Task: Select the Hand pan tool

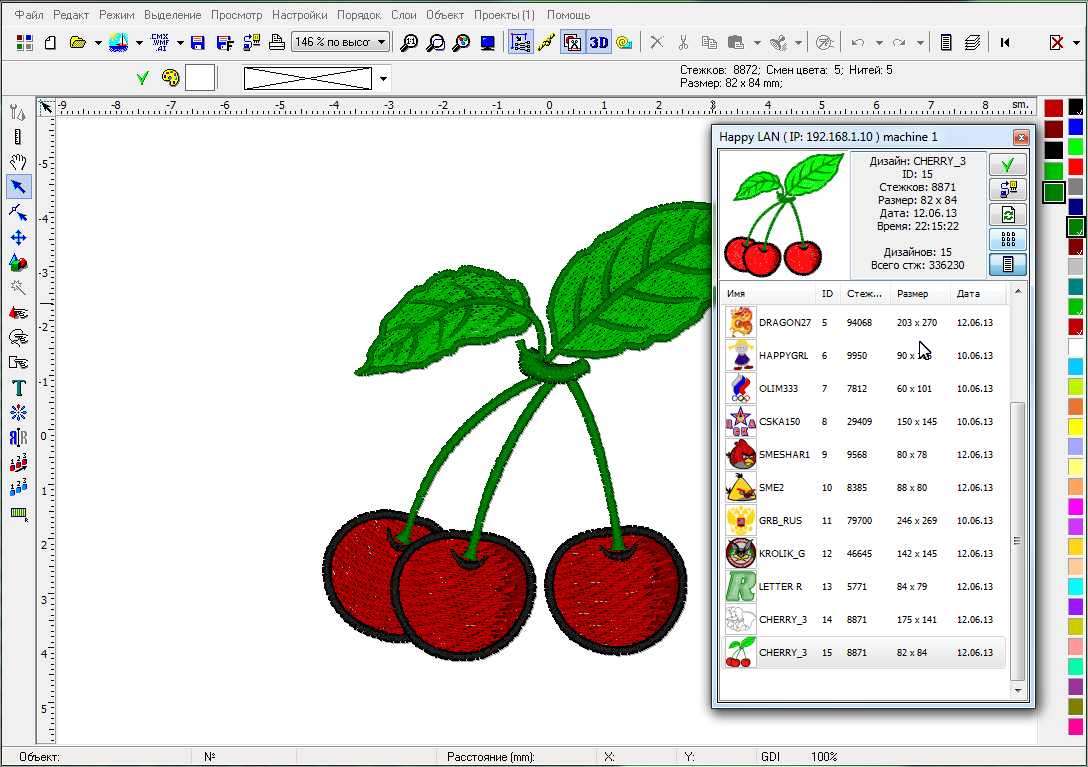Action: 18,161
